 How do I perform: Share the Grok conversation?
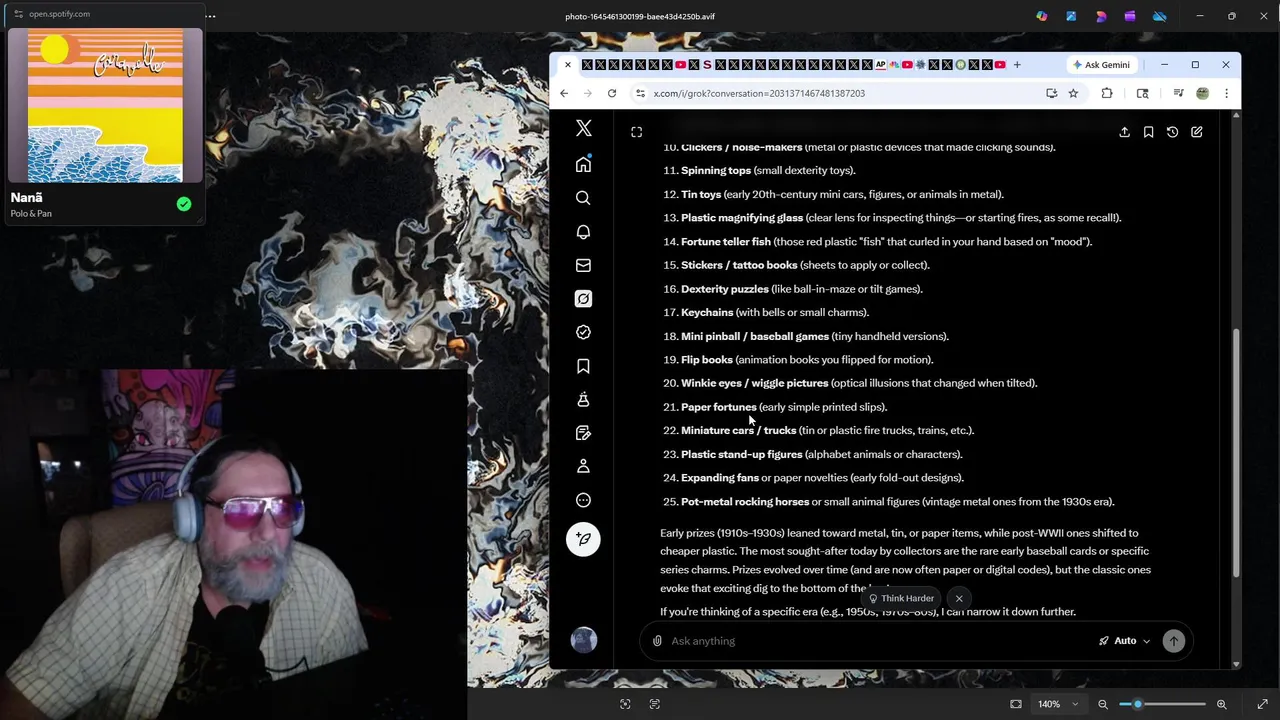1124,132
